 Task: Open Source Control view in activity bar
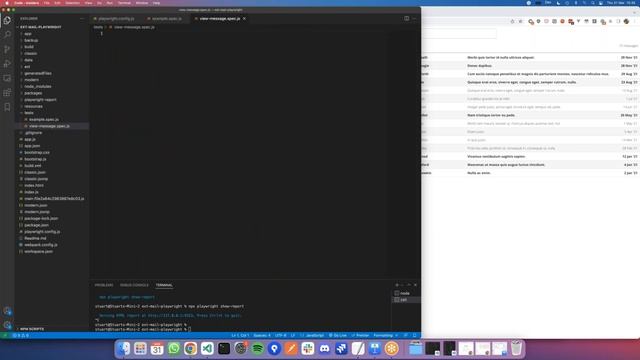(7, 49)
